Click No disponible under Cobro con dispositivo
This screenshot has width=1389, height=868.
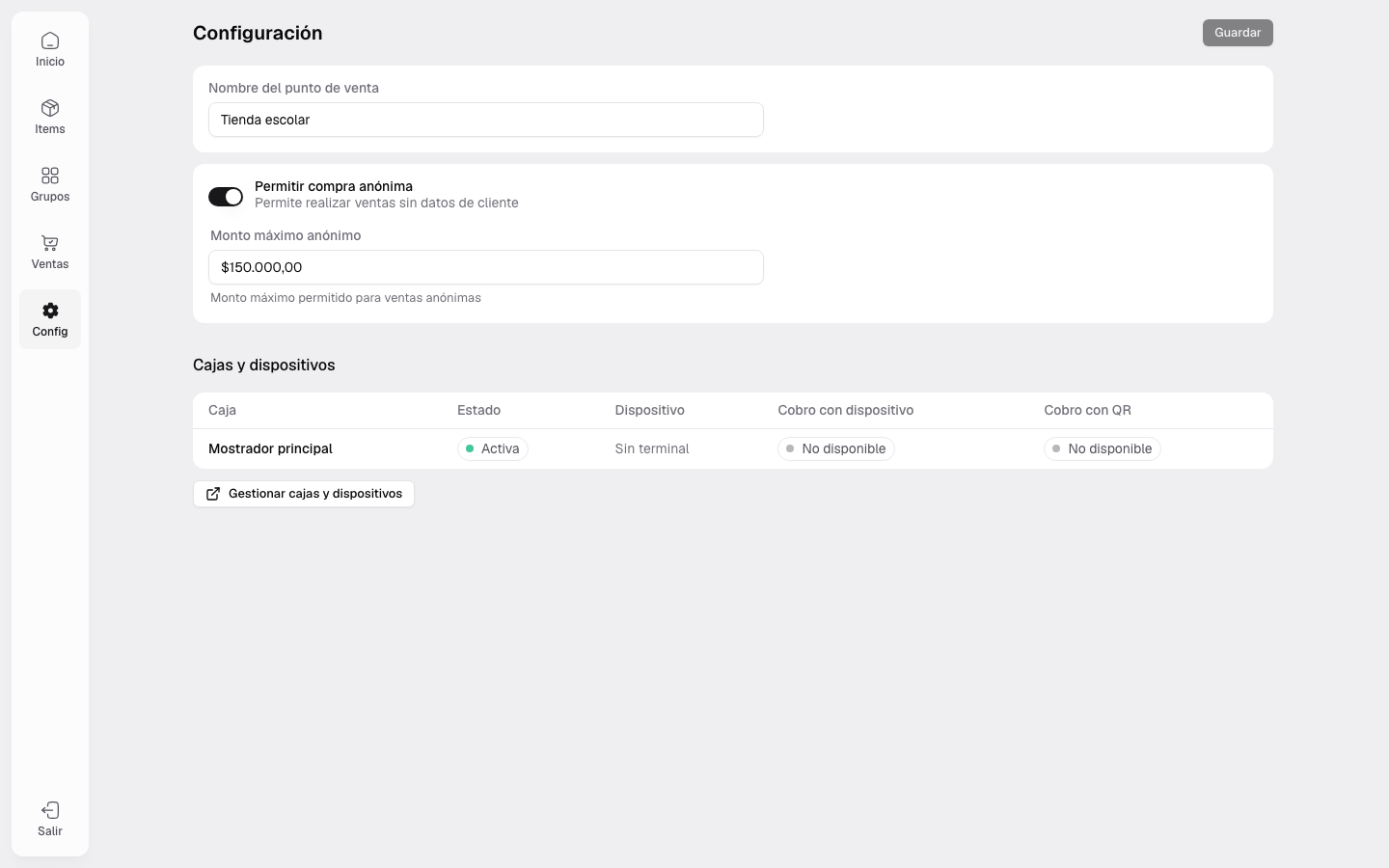coord(836,448)
